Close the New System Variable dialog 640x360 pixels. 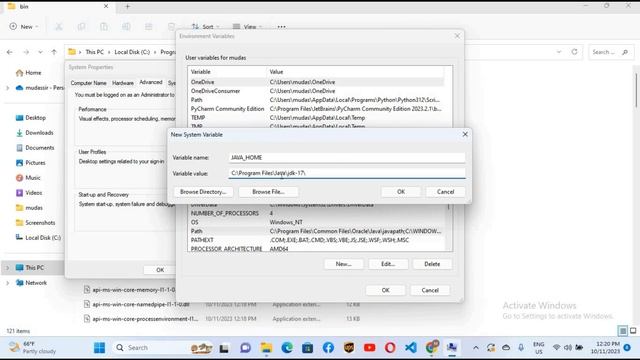[x=465, y=134]
